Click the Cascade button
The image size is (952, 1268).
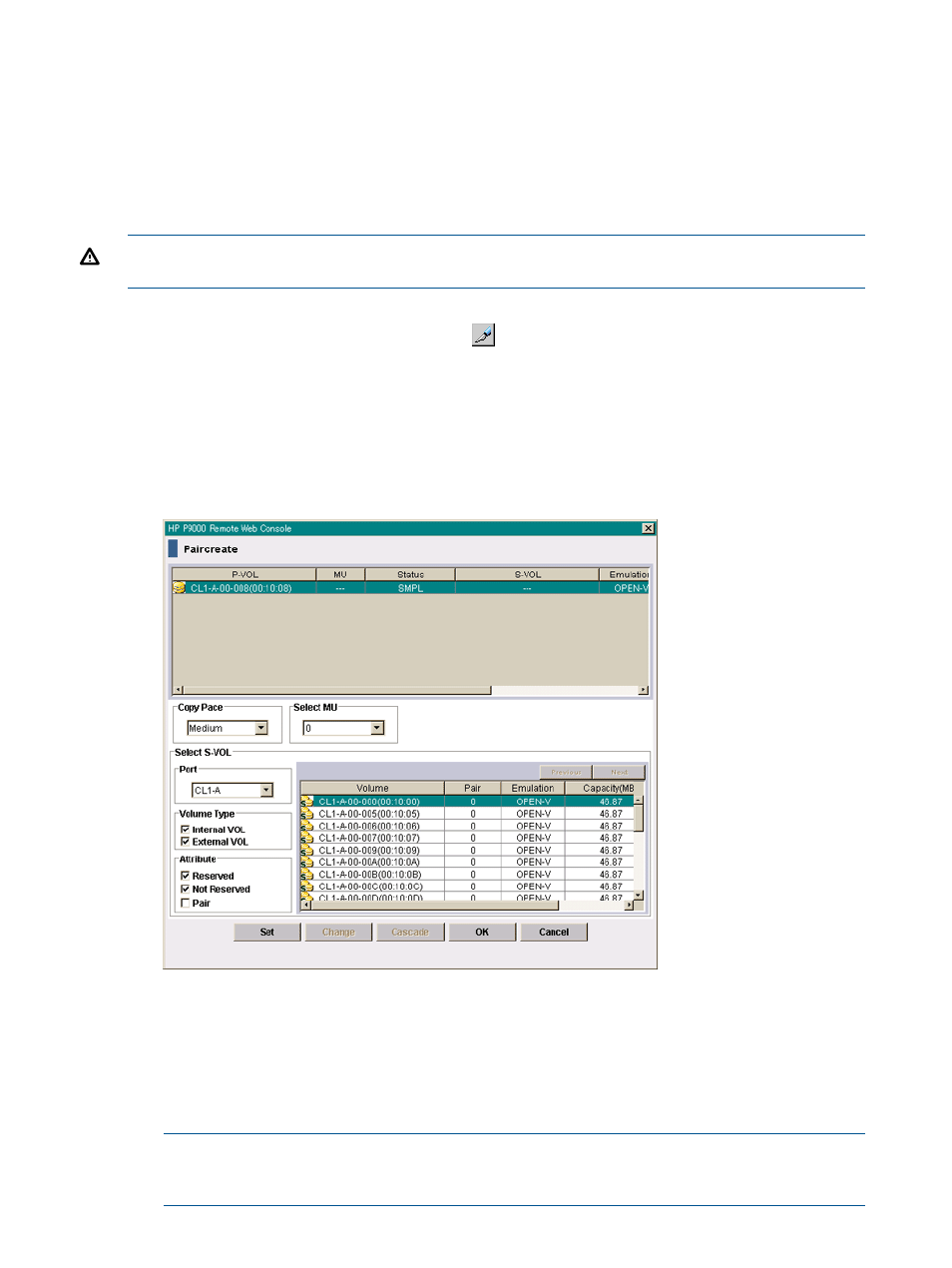(x=410, y=932)
